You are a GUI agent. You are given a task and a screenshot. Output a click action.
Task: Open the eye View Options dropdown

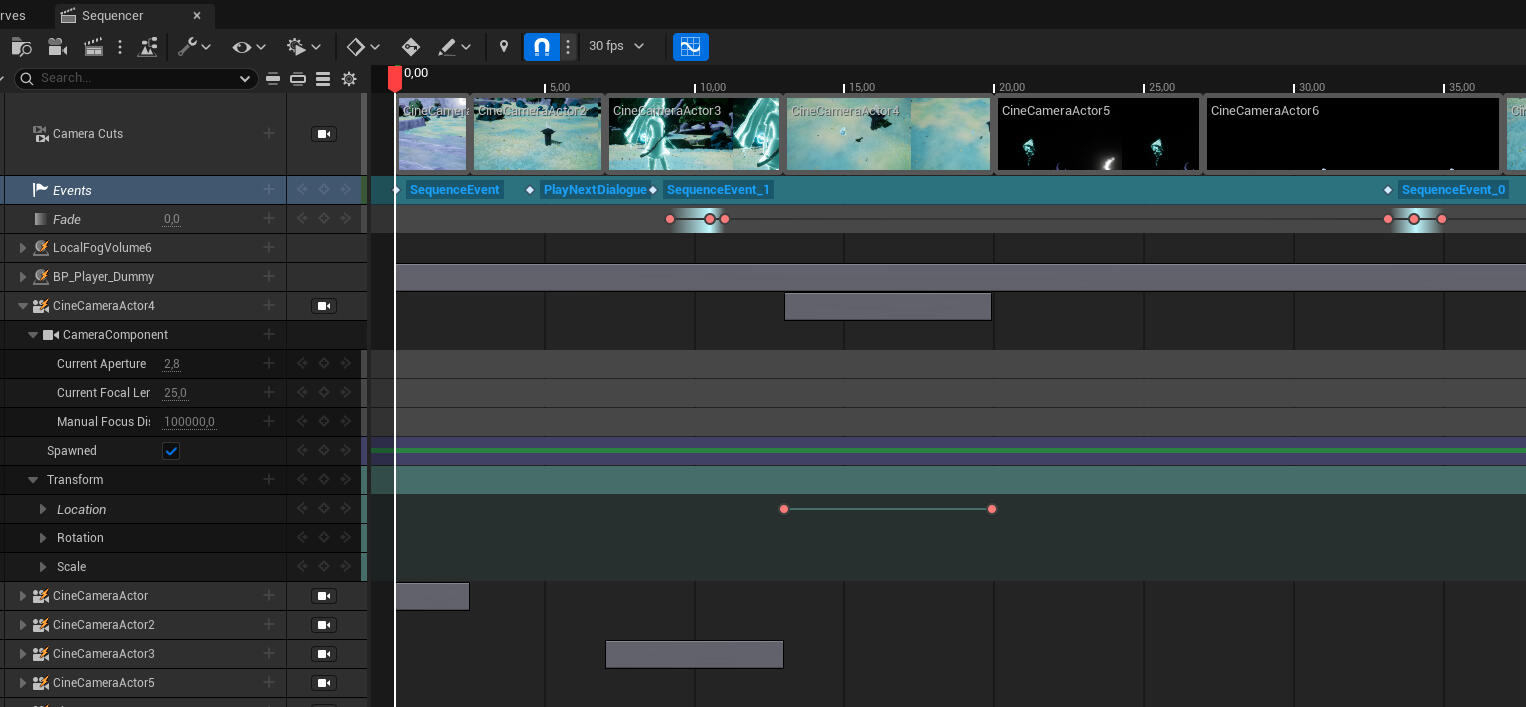point(248,47)
